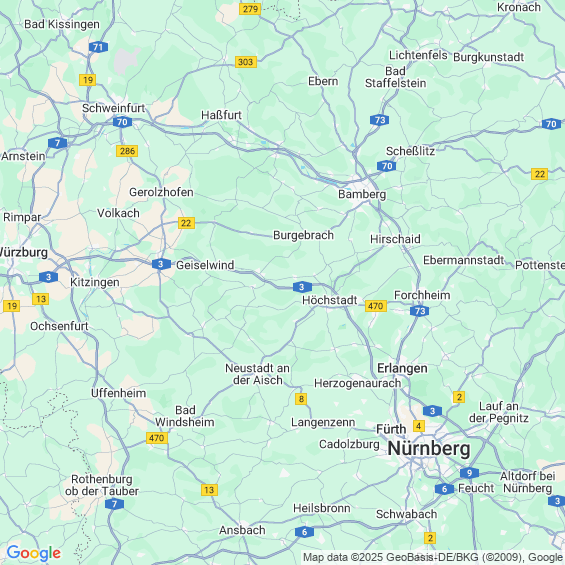565x565 pixels.
Task: Click the Haßfurt town label
Action: pyautogui.click(x=221, y=115)
